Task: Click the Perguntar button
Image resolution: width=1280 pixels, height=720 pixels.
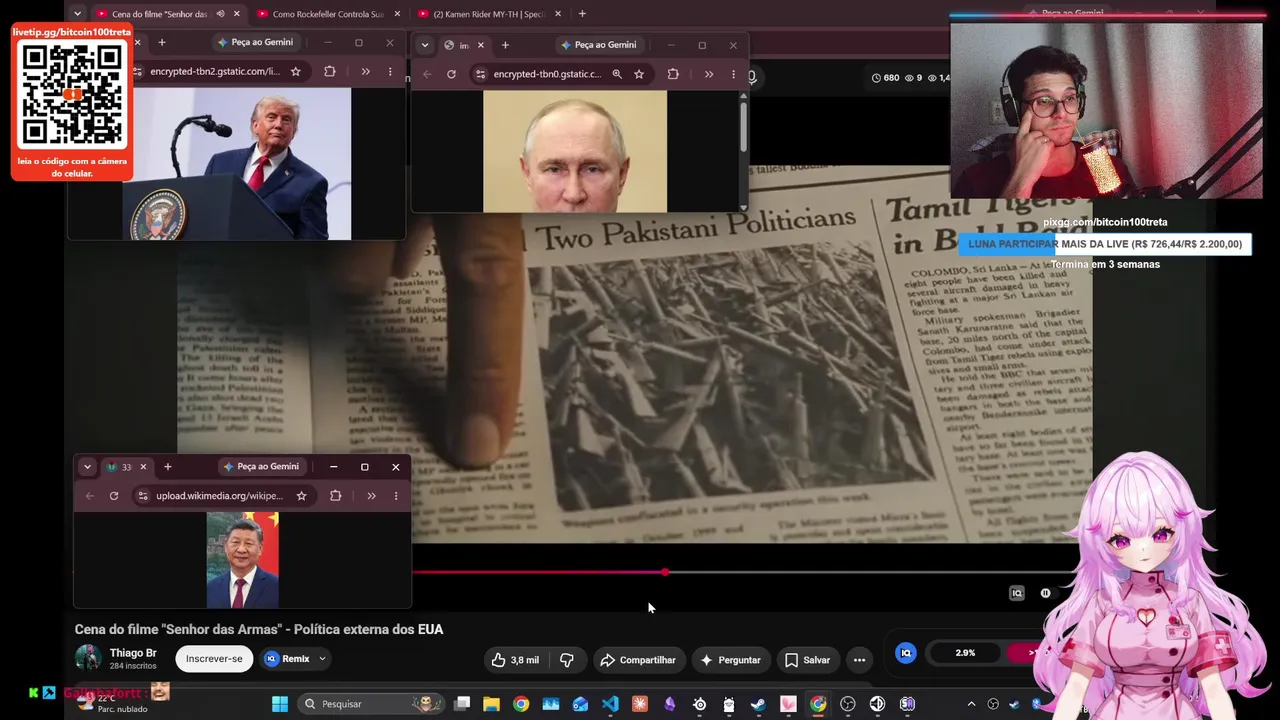Action: tap(731, 660)
